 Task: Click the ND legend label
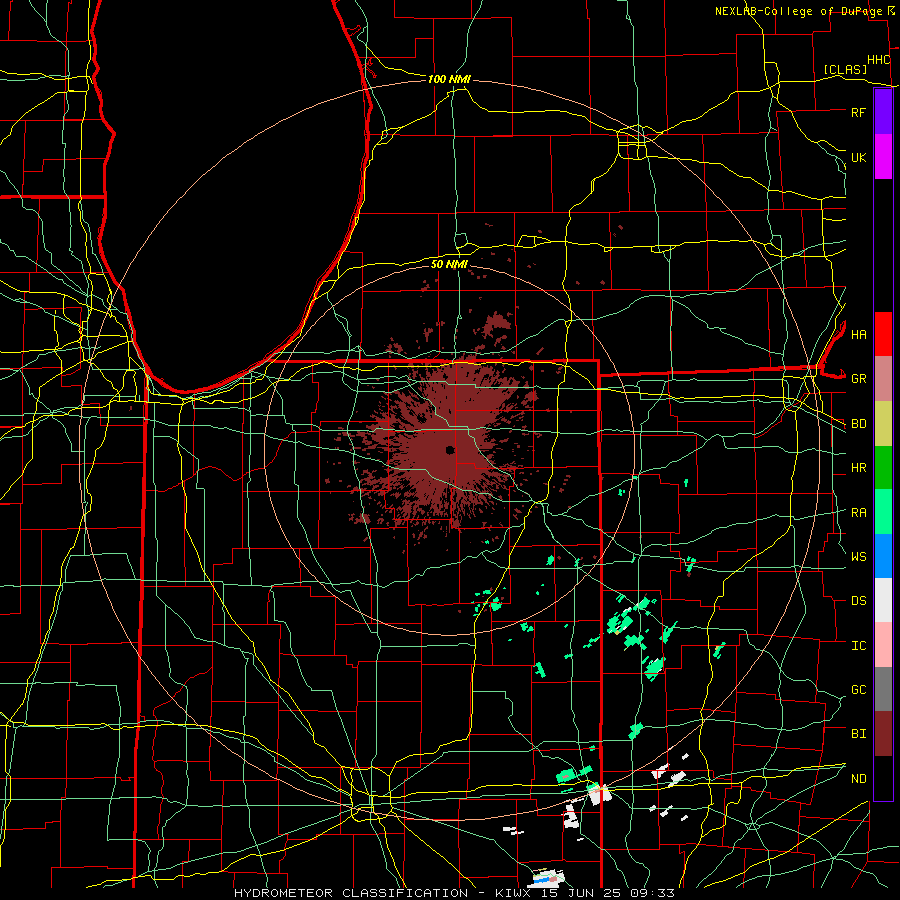(858, 779)
